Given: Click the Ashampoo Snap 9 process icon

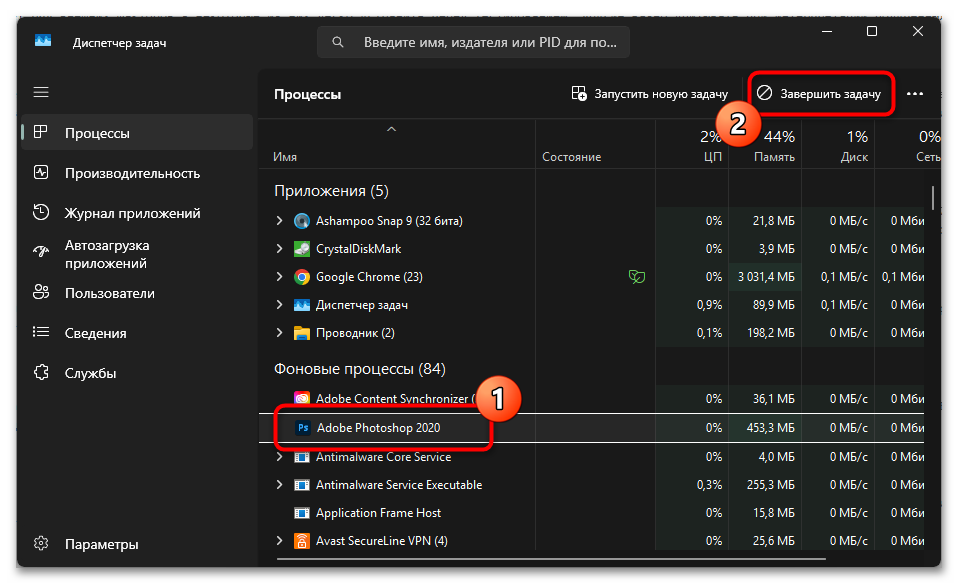Looking at the screenshot, I should pyautogui.click(x=302, y=221).
